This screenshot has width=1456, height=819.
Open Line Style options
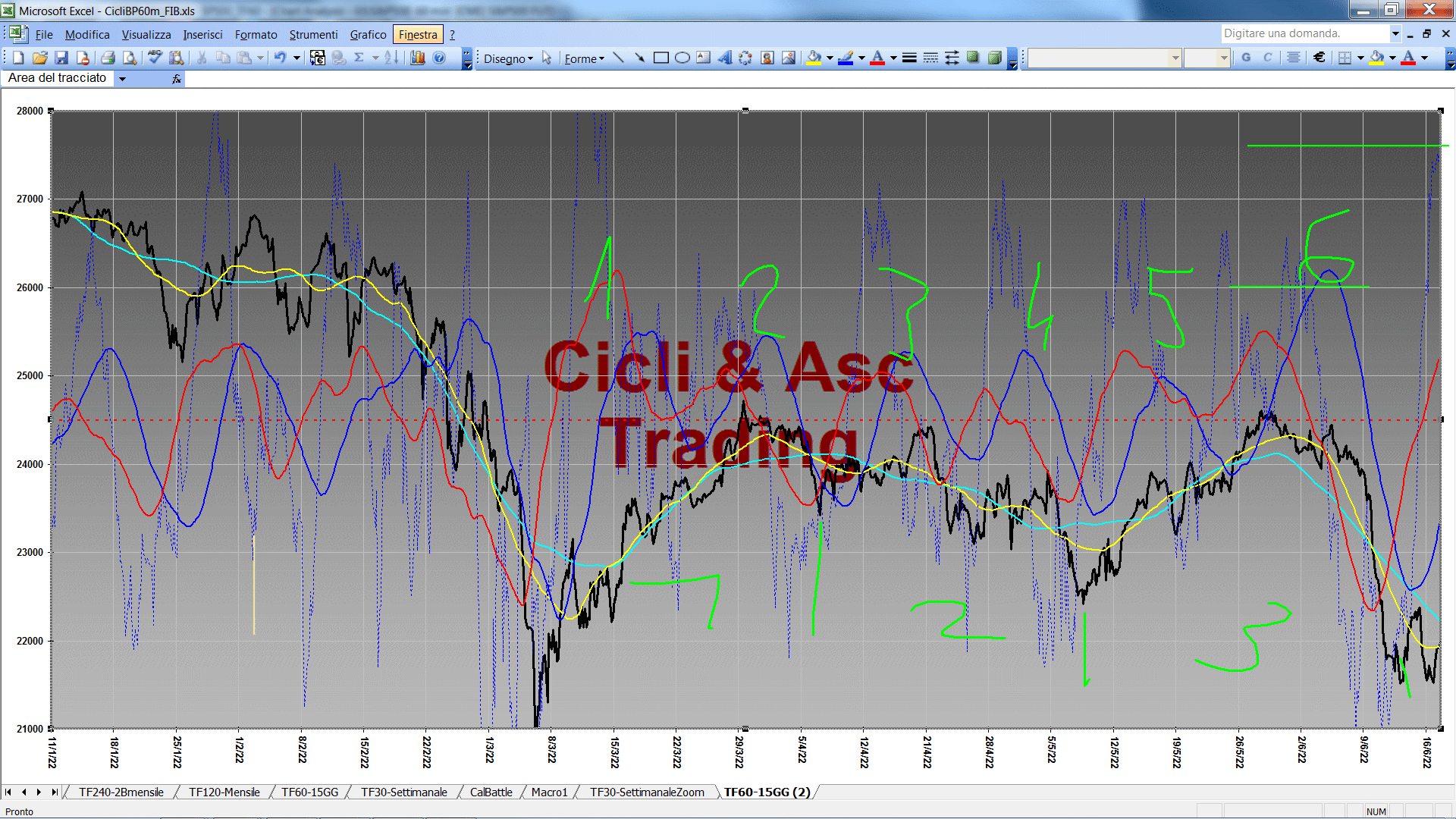tap(909, 58)
